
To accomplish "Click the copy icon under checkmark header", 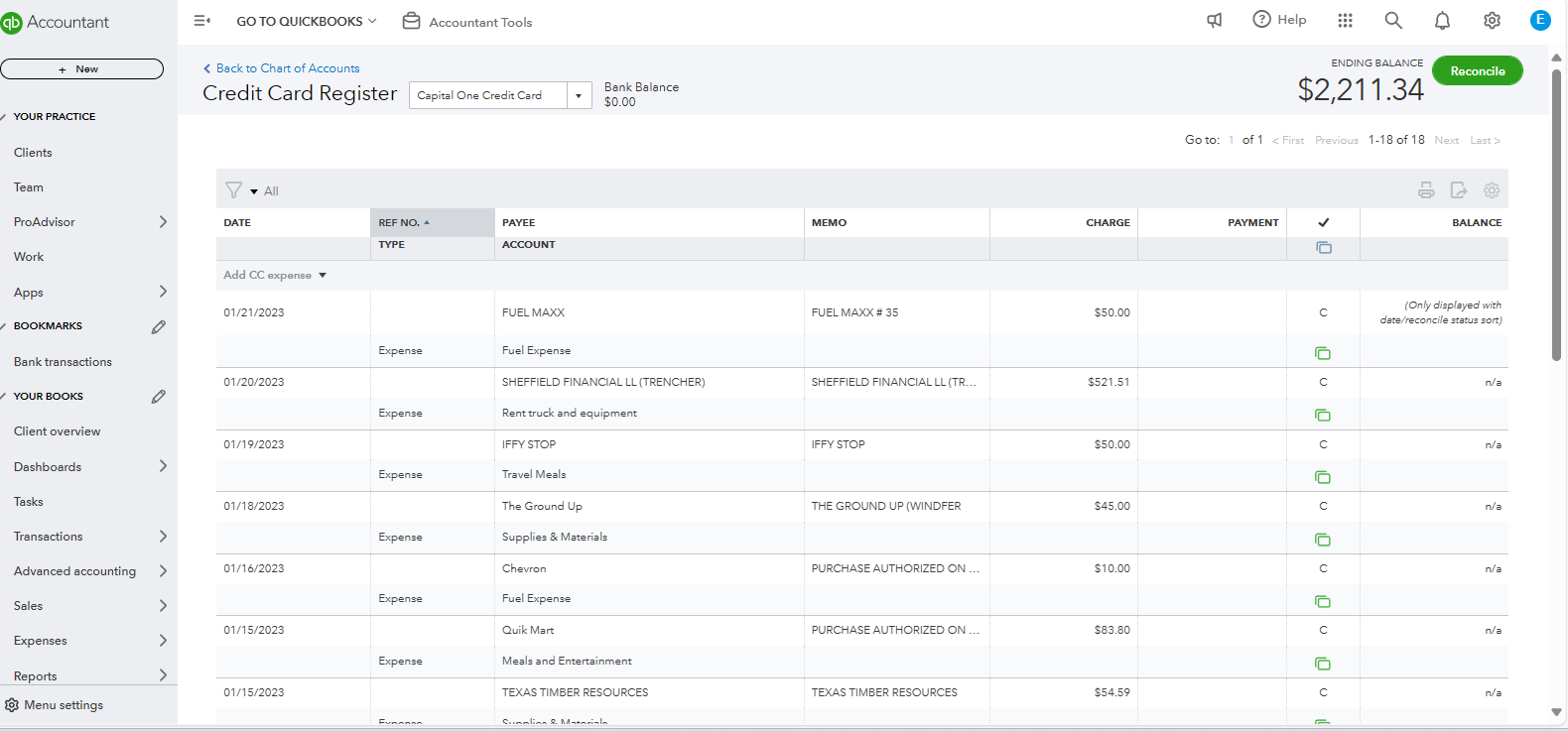I will click(1324, 247).
